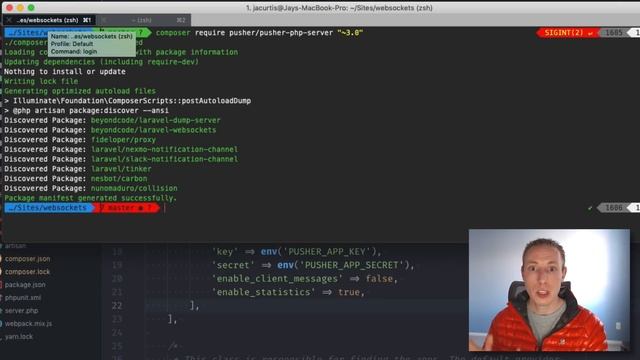This screenshot has height=360, width=640.
Task: Click 'enable_client_messages' in the editor code
Action: pyautogui.click(x=277, y=278)
